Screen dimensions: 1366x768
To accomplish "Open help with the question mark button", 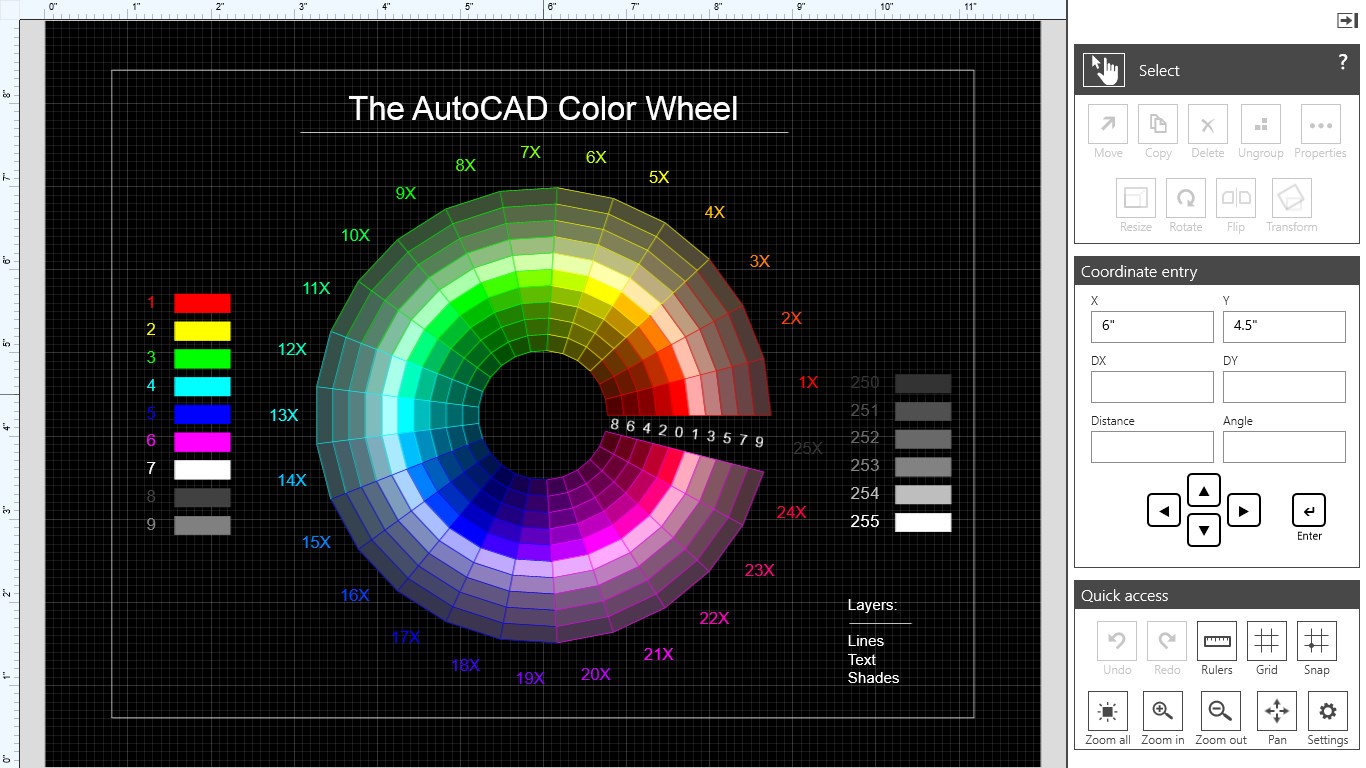I will click(1343, 61).
